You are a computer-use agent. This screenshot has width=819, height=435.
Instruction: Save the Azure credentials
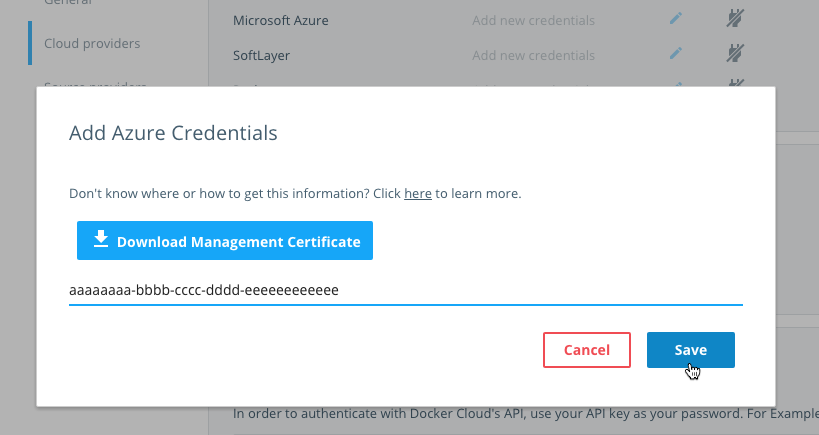tap(690, 350)
